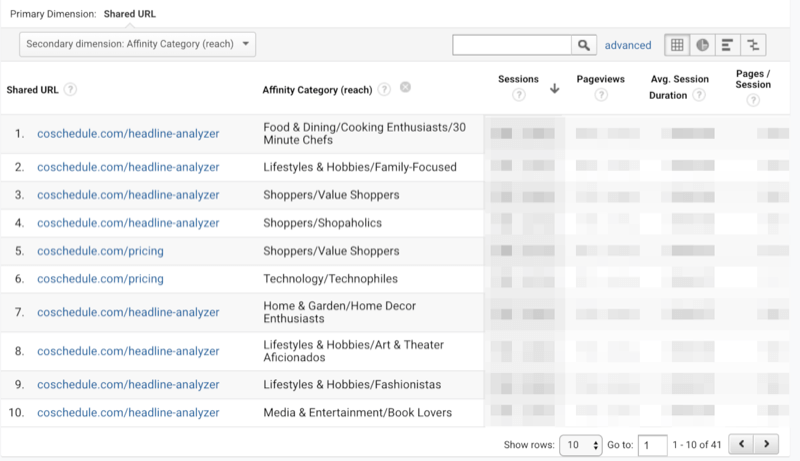Select Art & Theater Aficionados cell
800x461 pixels.
pyautogui.click(x=354, y=351)
